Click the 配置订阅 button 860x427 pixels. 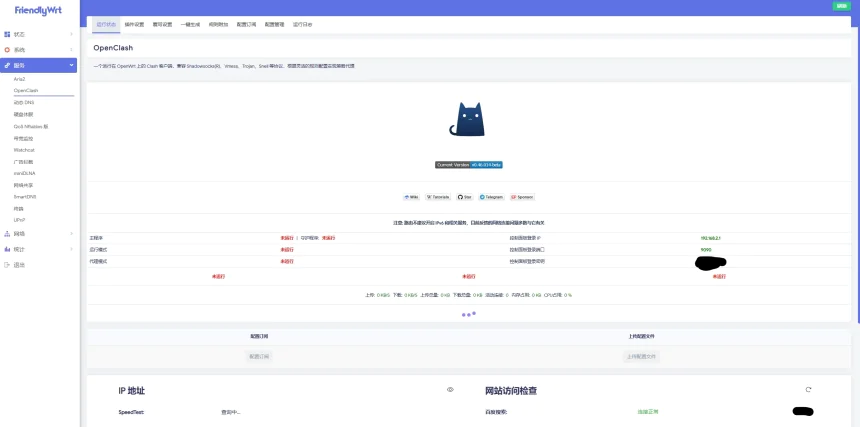click(x=259, y=356)
